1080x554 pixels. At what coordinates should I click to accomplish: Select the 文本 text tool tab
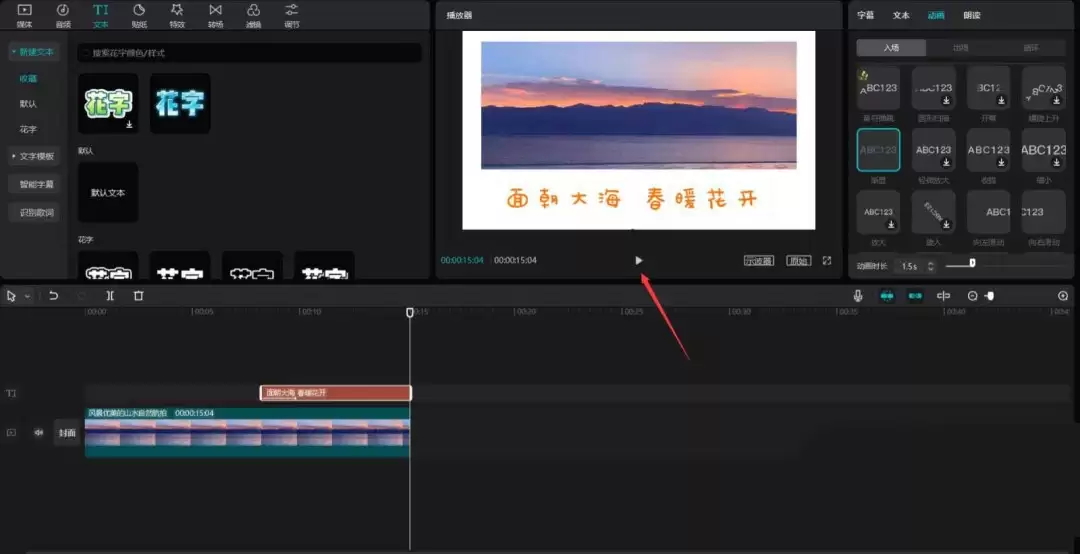tap(101, 15)
